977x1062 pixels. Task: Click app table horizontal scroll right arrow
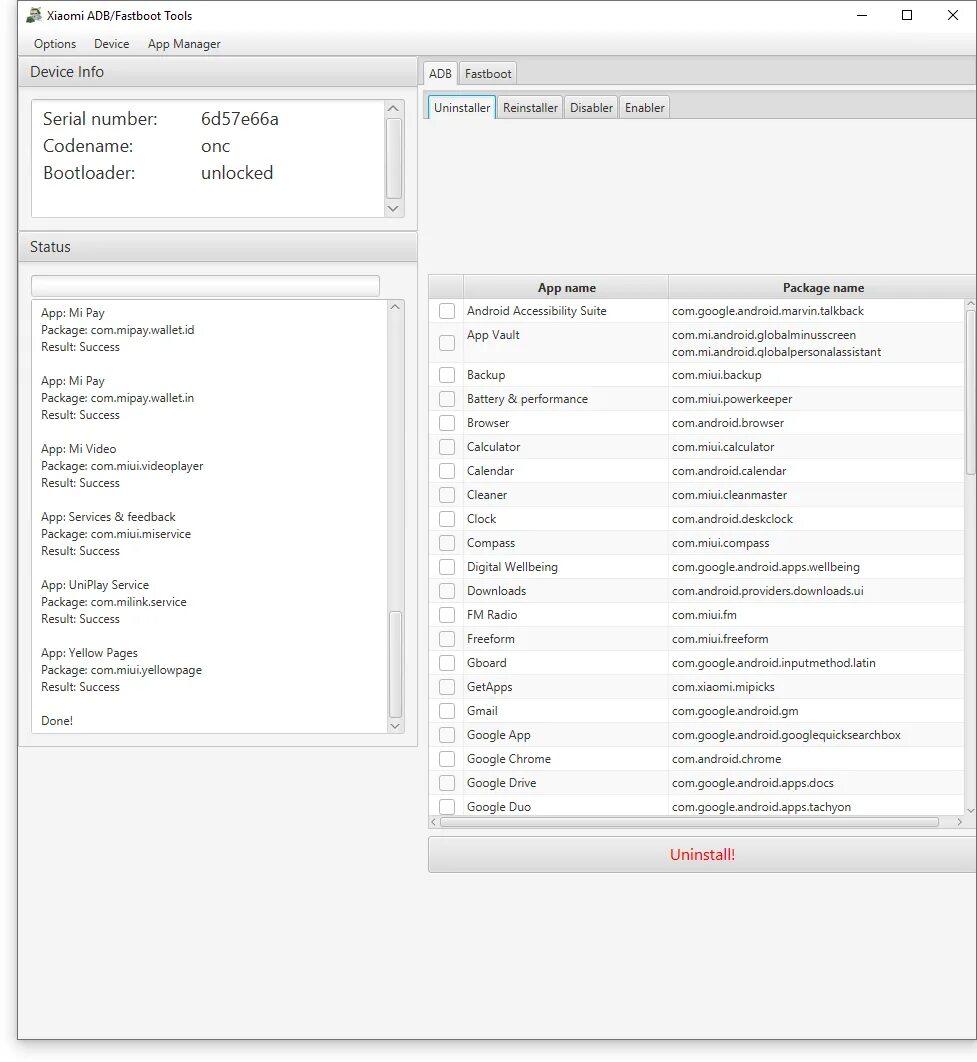tap(959, 822)
